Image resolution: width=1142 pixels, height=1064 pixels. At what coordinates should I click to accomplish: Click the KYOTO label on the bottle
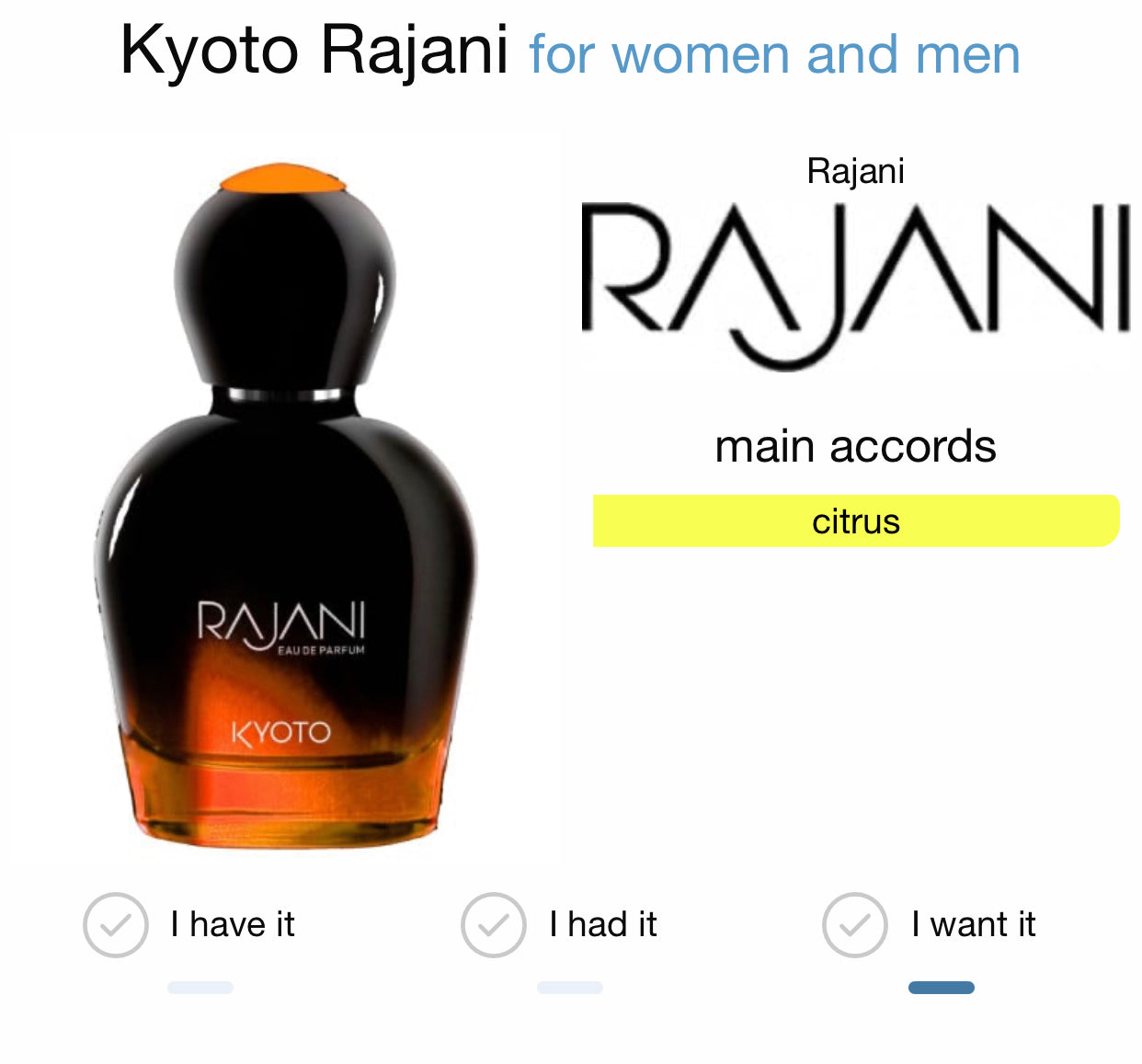point(281,733)
